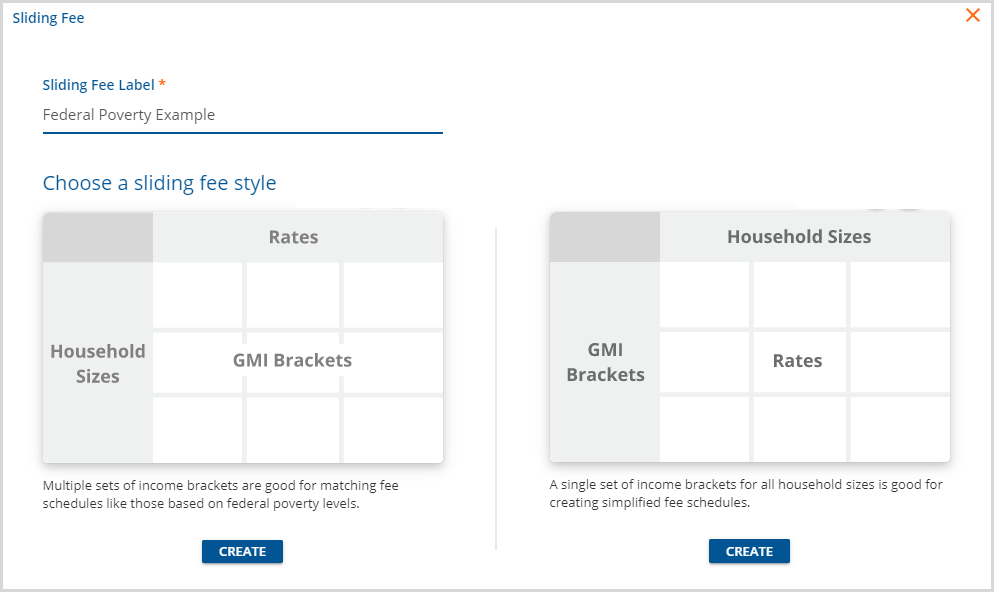Click the "Choose a sliding fee style" heading
Screen dimensions: 994x592
[x=159, y=183]
